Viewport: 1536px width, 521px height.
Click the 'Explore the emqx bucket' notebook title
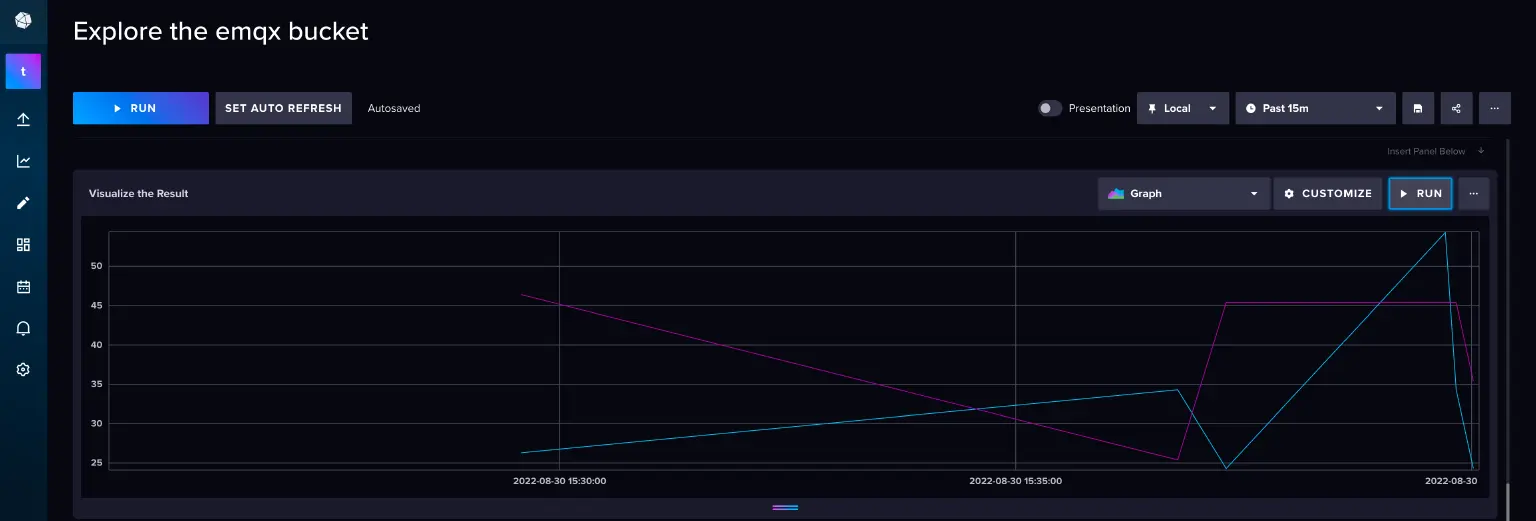click(221, 31)
